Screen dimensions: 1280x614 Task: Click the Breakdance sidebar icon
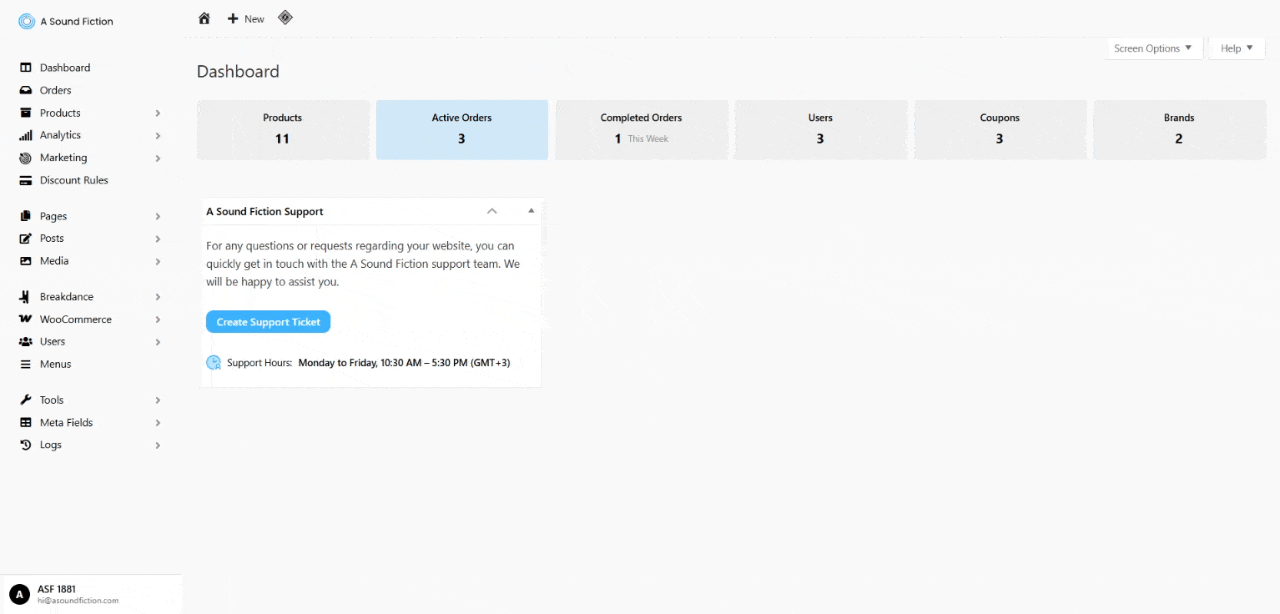tap(24, 296)
